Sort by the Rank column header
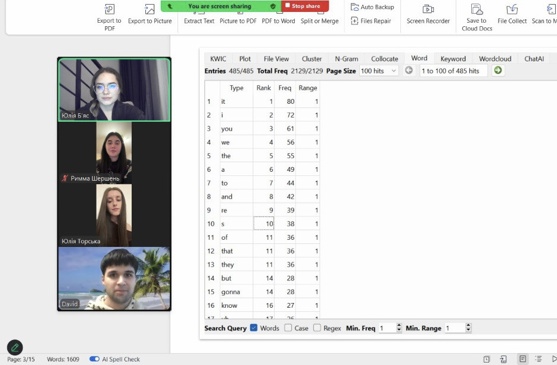557x365 pixels. tap(264, 88)
